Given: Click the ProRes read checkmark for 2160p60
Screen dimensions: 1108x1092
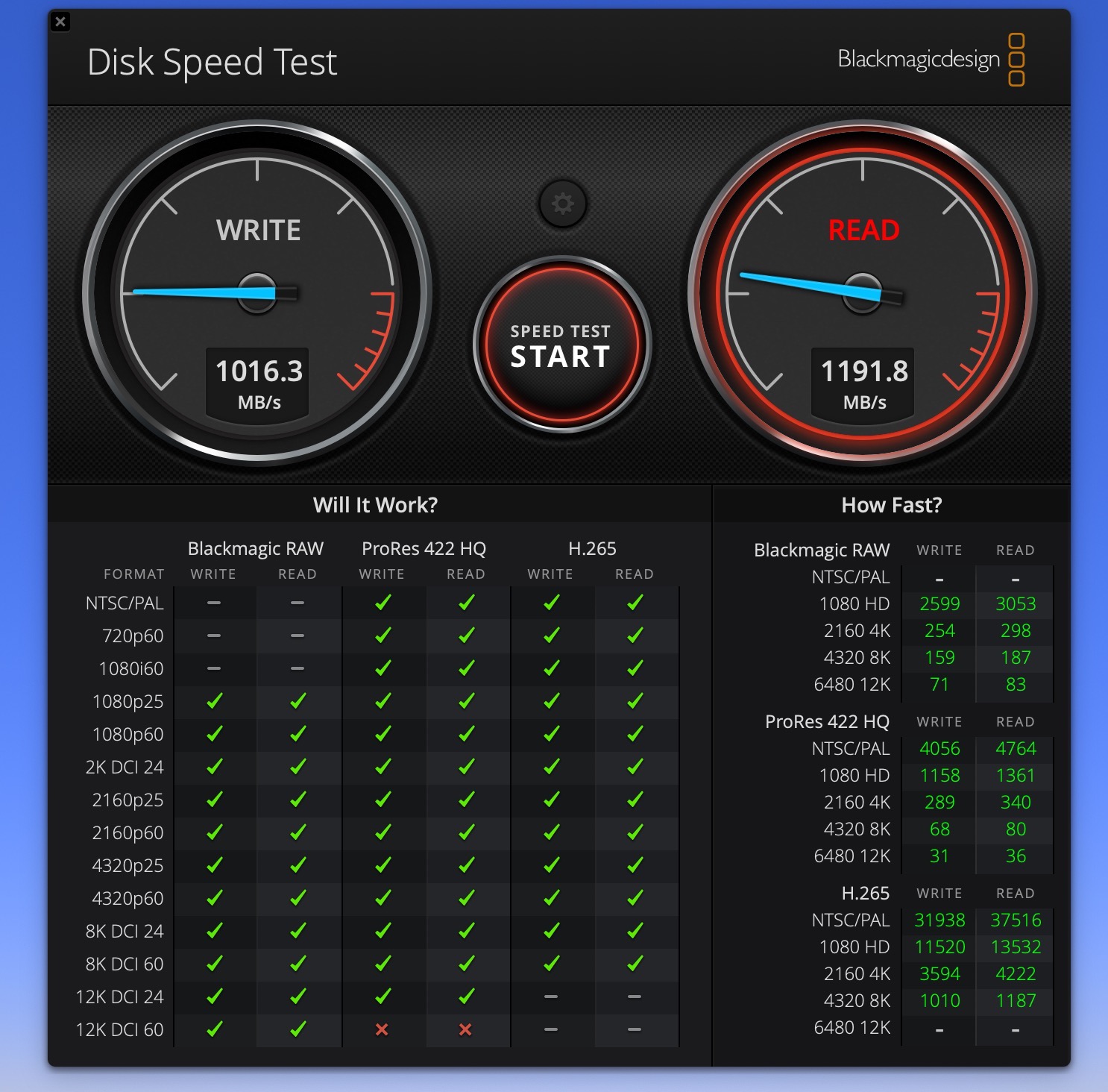Looking at the screenshot, I should (467, 832).
